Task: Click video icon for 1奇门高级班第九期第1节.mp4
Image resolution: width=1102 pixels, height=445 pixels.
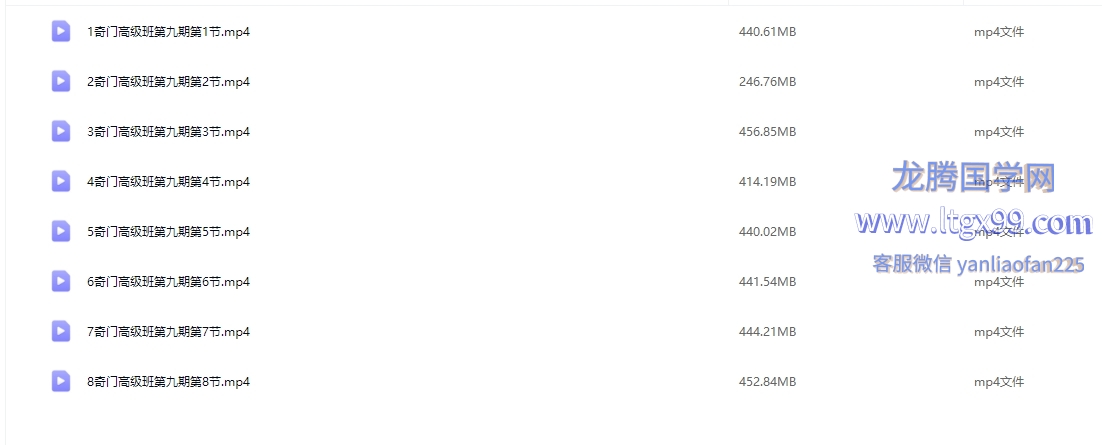Action: coord(61,32)
